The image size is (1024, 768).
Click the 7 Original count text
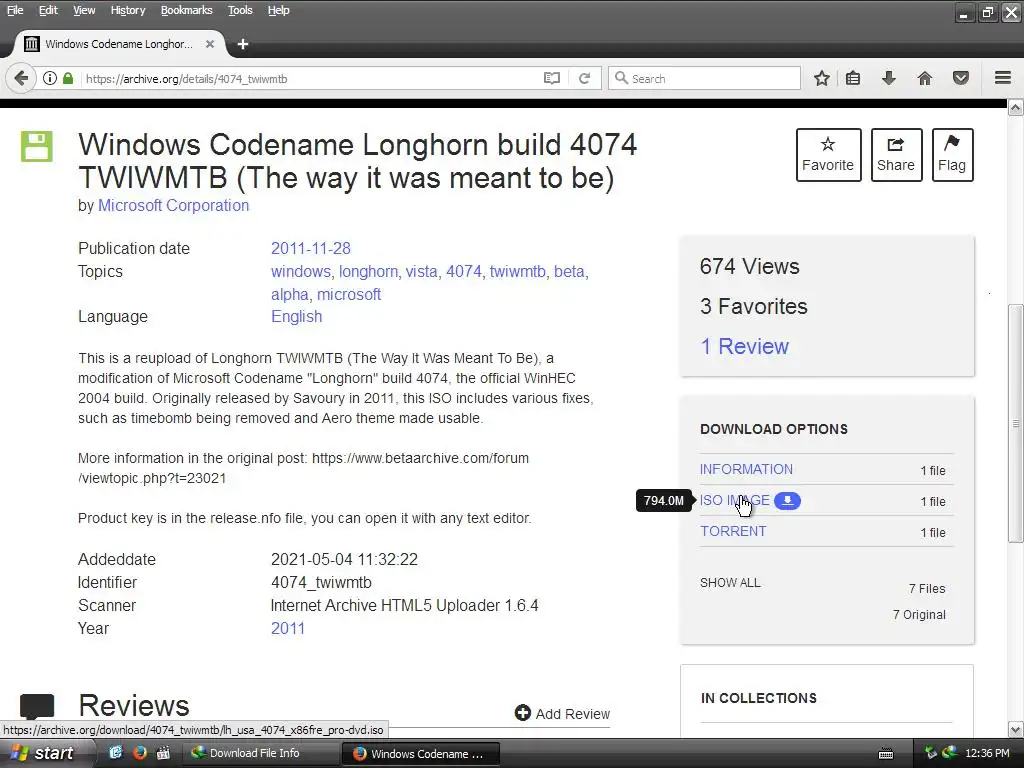pos(919,615)
